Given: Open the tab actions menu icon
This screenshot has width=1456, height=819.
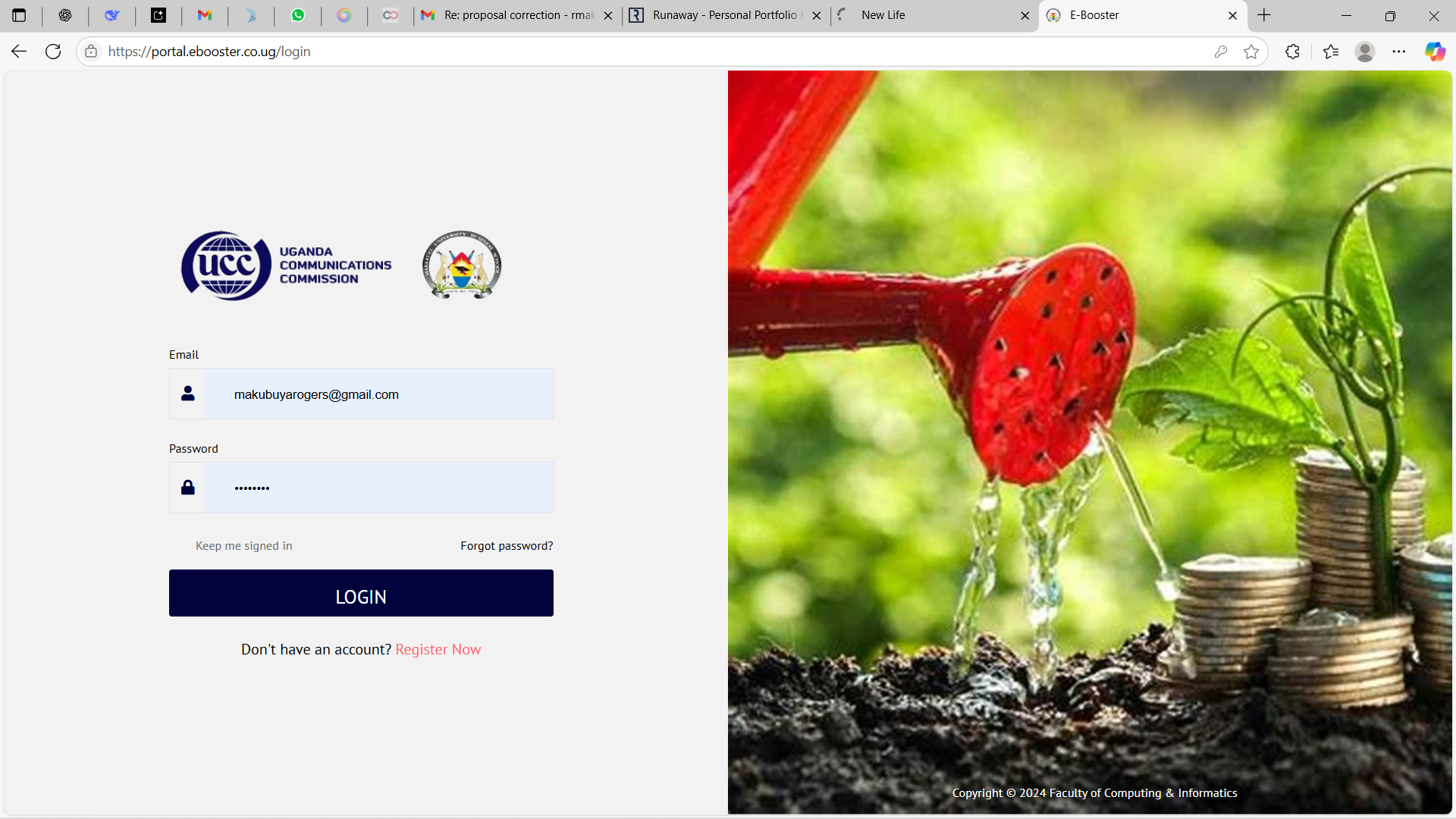Looking at the screenshot, I should tap(19, 15).
